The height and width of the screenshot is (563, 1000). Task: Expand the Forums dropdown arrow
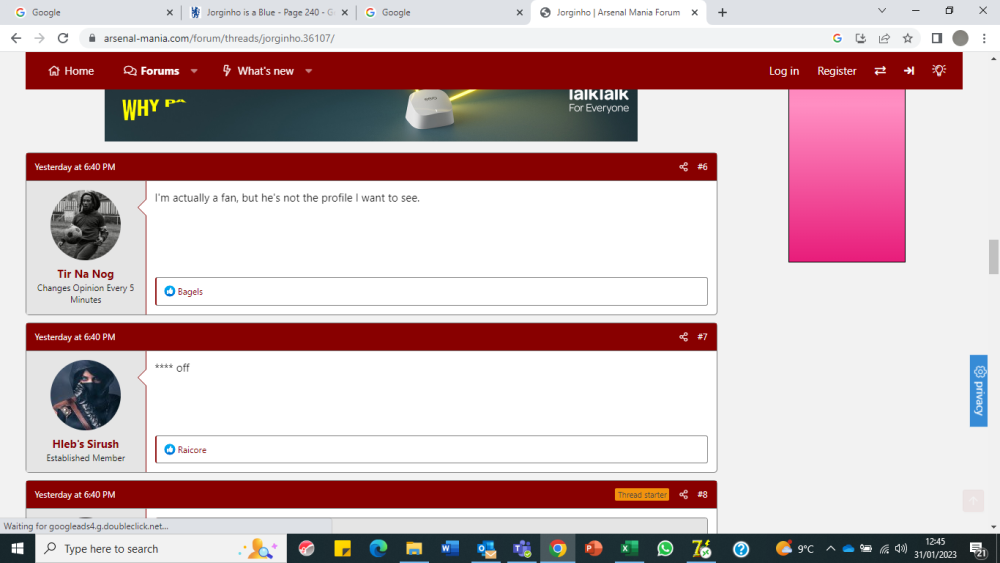click(x=194, y=71)
